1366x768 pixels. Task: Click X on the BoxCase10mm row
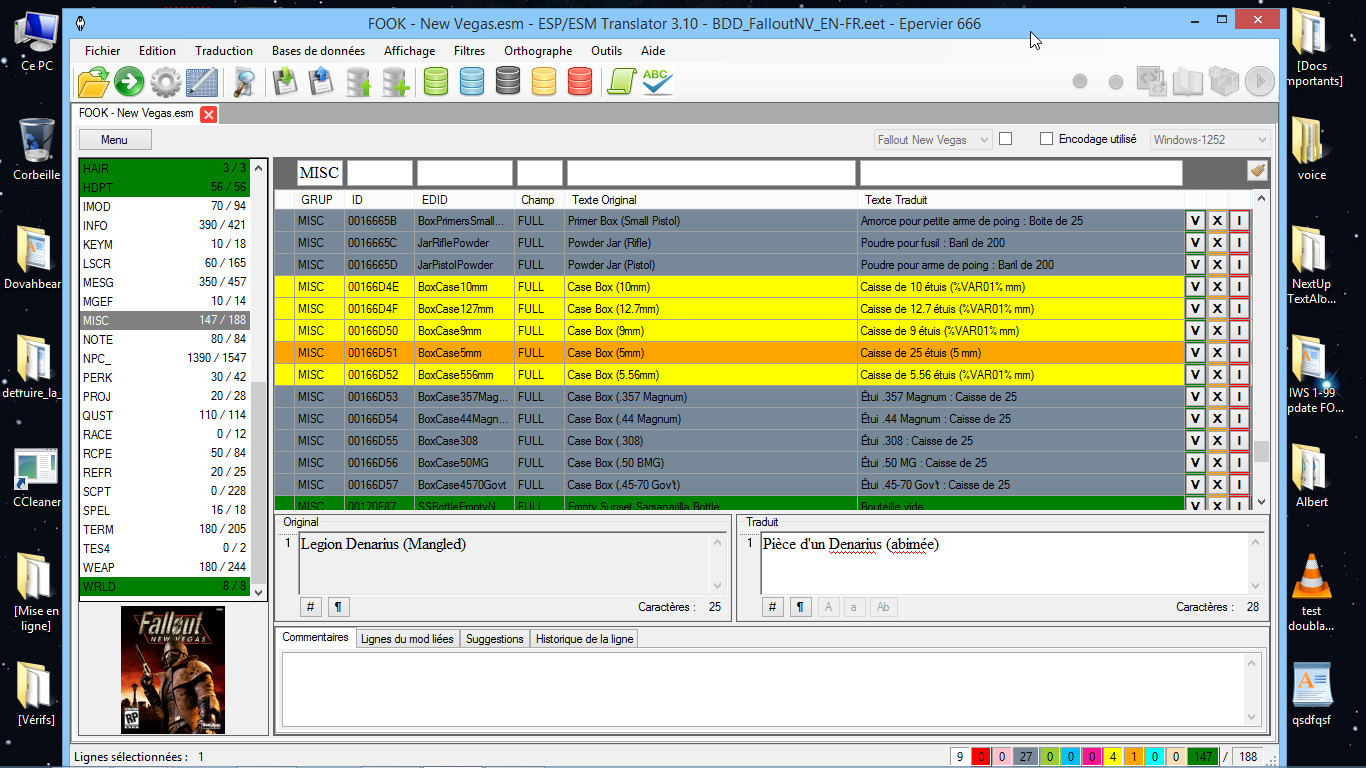tap(1217, 287)
